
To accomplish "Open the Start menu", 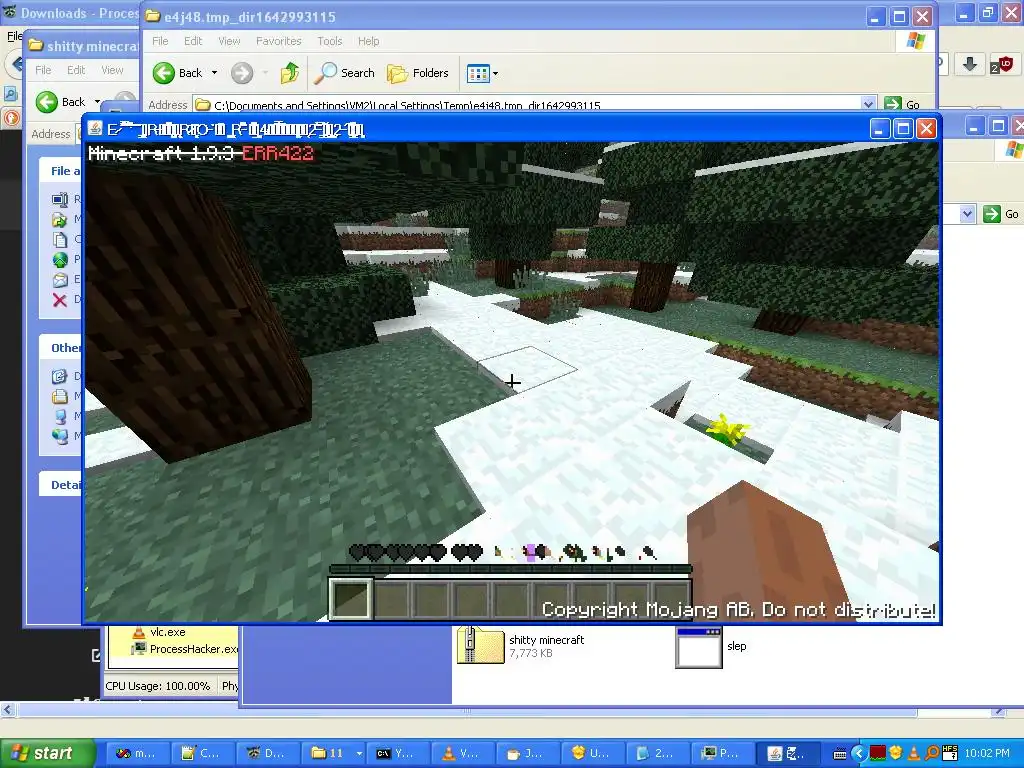I will 46,753.
